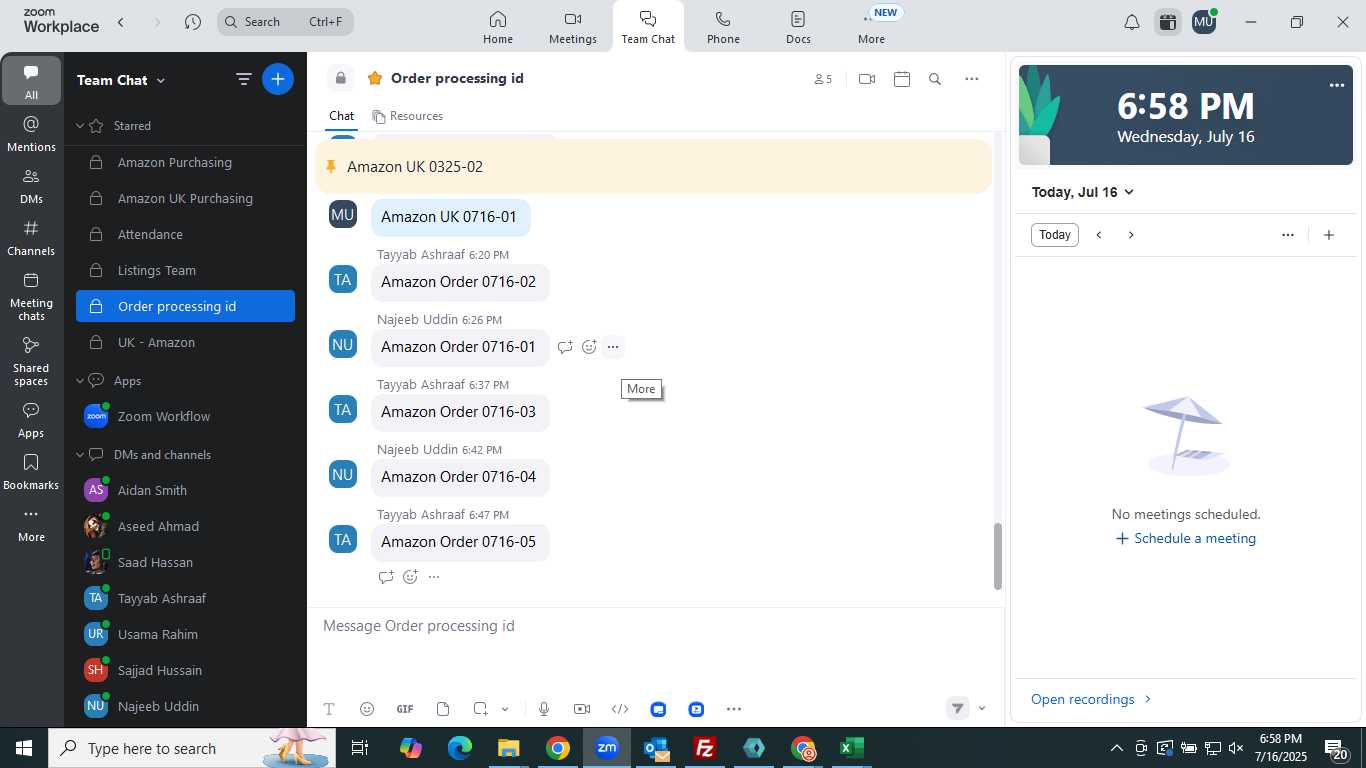The width and height of the screenshot is (1366, 768).
Task: Click the chat filter icon
Action: pos(243,79)
